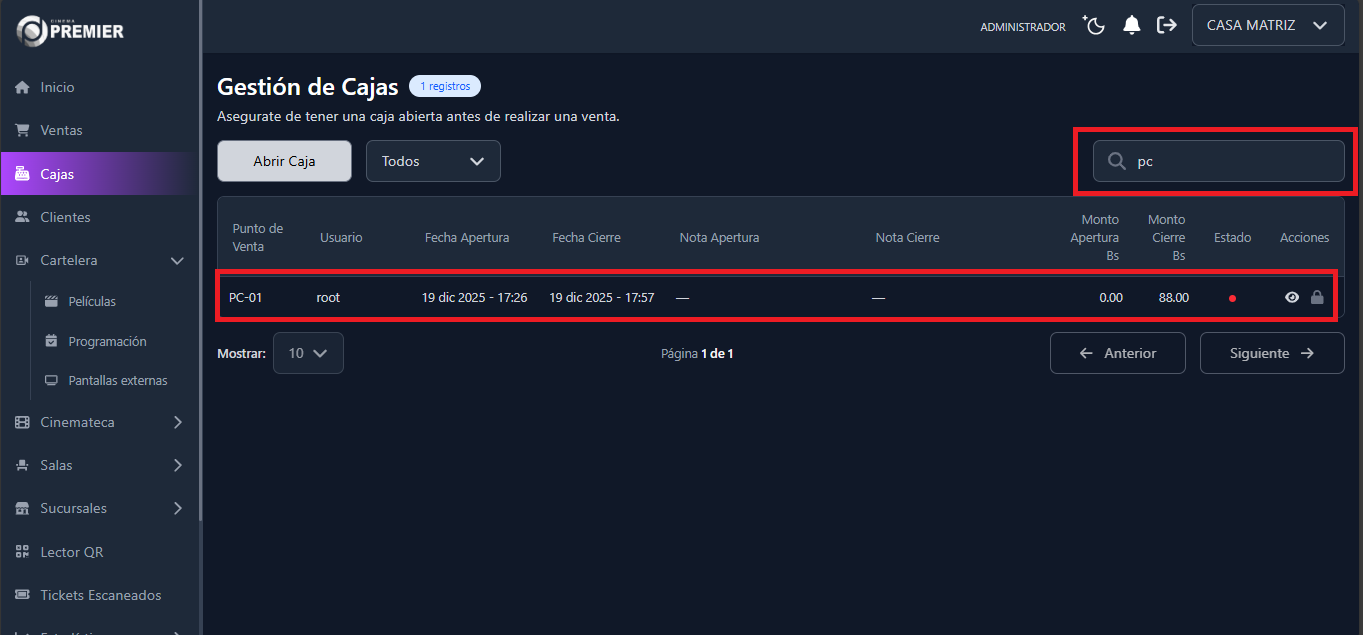The height and width of the screenshot is (635, 1363).
Task: Click the Cinema Premier logo
Action: 70,30
